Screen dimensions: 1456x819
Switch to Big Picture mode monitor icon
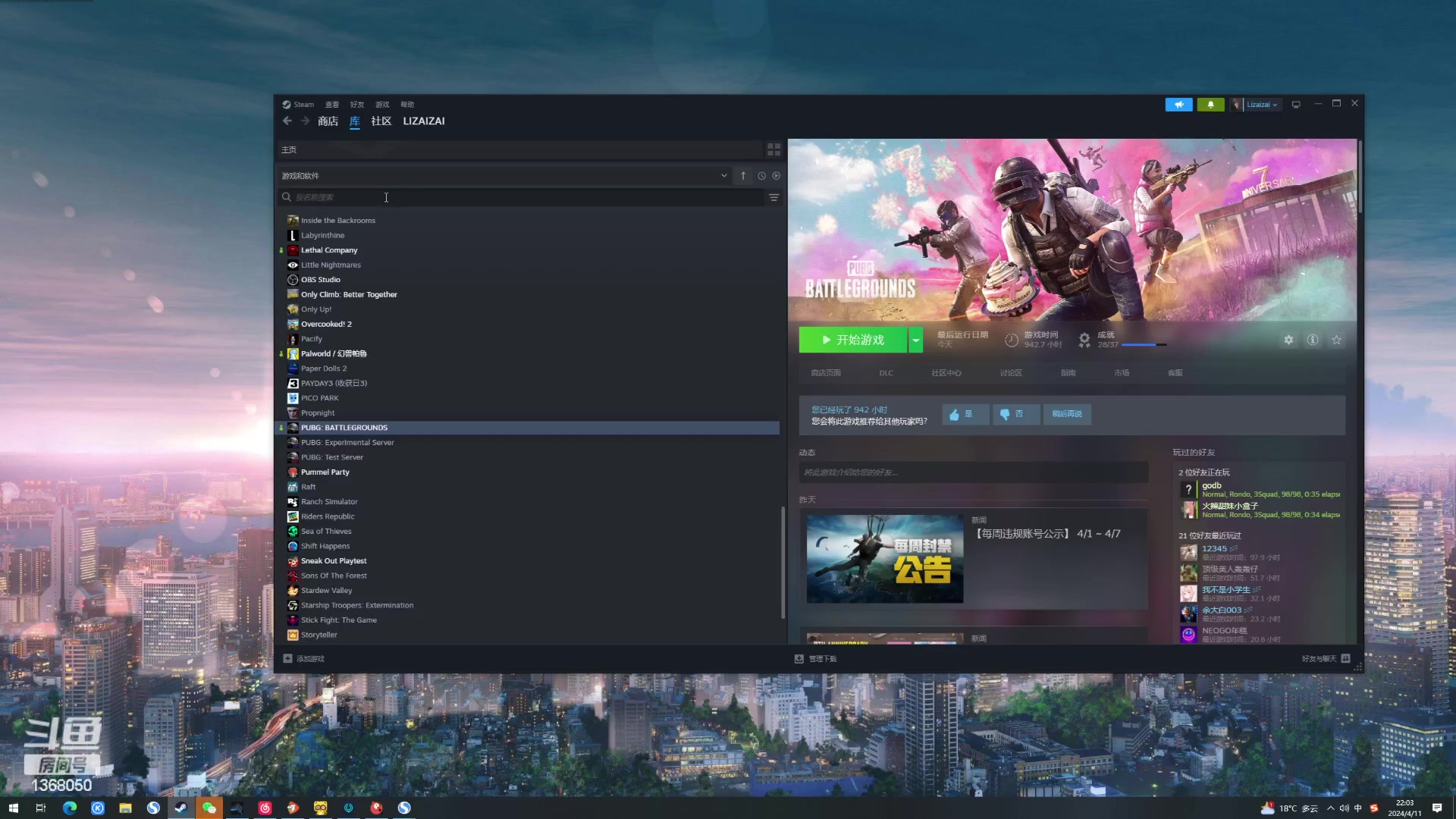point(1296,105)
